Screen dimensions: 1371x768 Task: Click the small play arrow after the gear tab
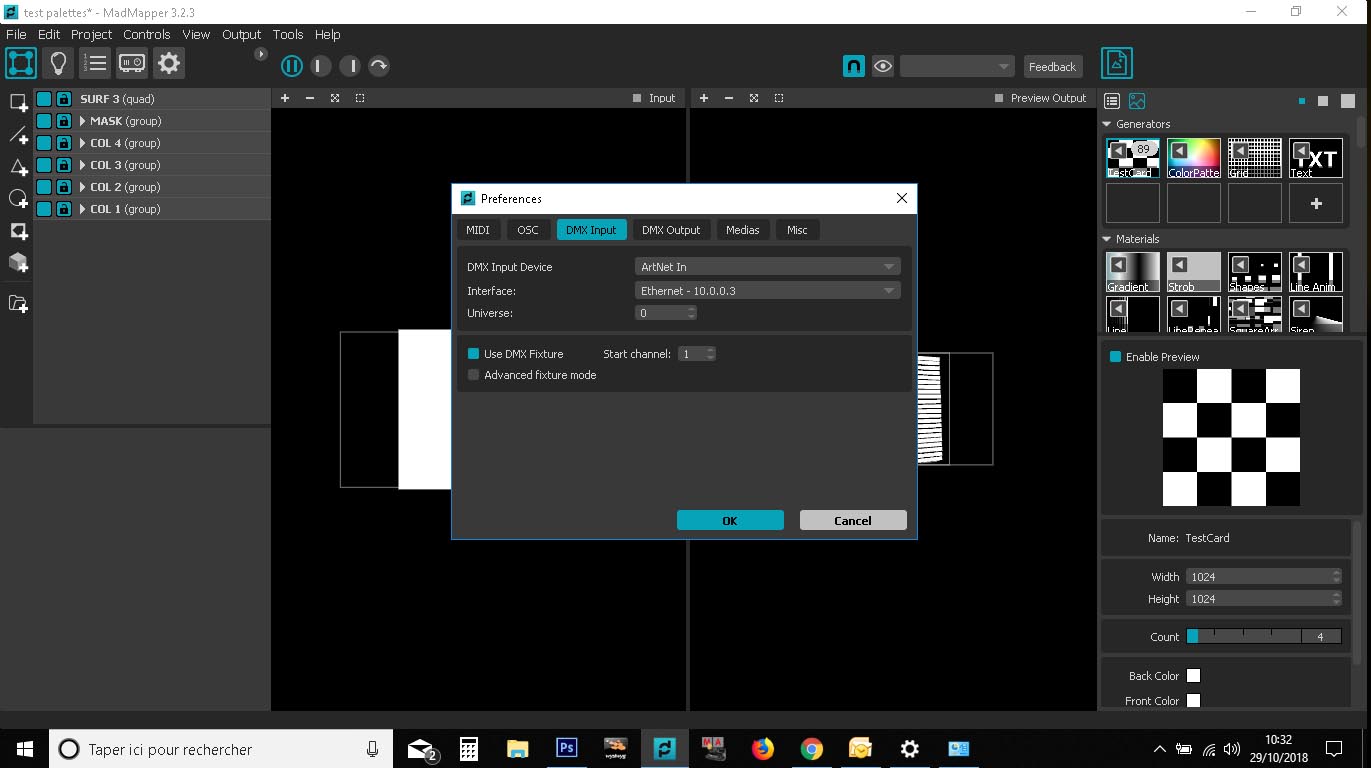point(261,54)
